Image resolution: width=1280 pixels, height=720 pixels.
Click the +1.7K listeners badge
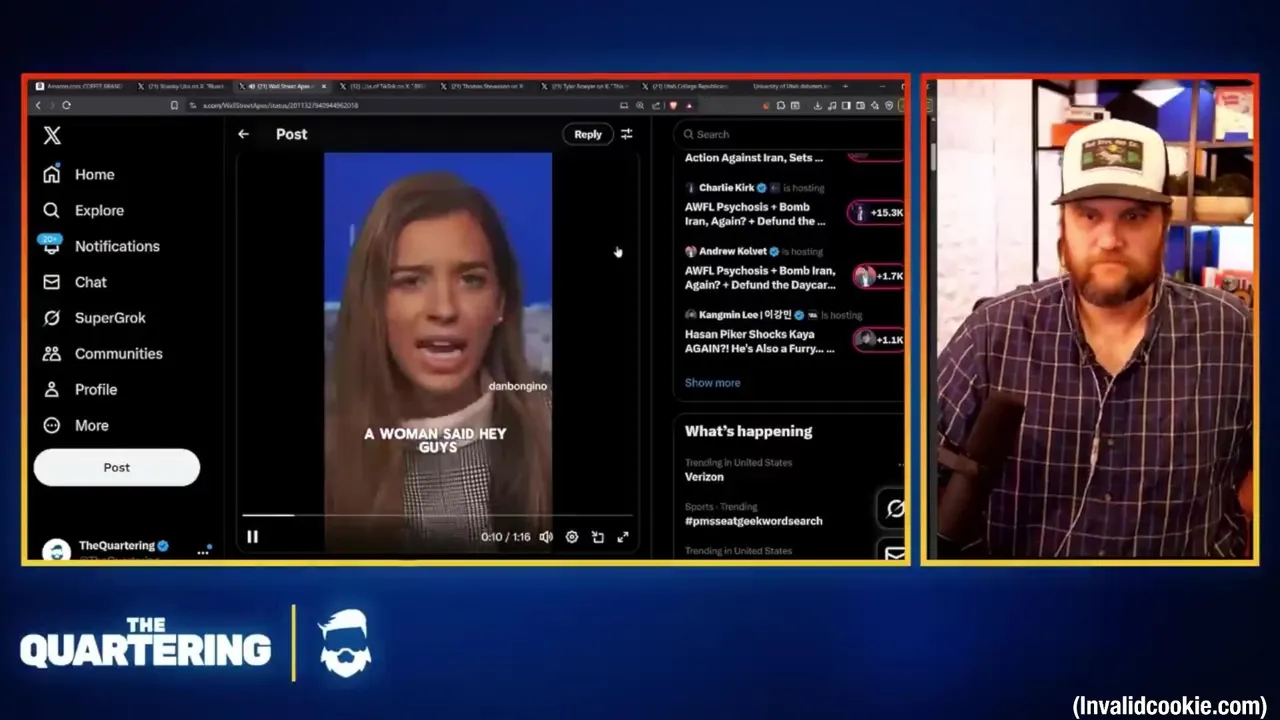(x=879, y=276)
